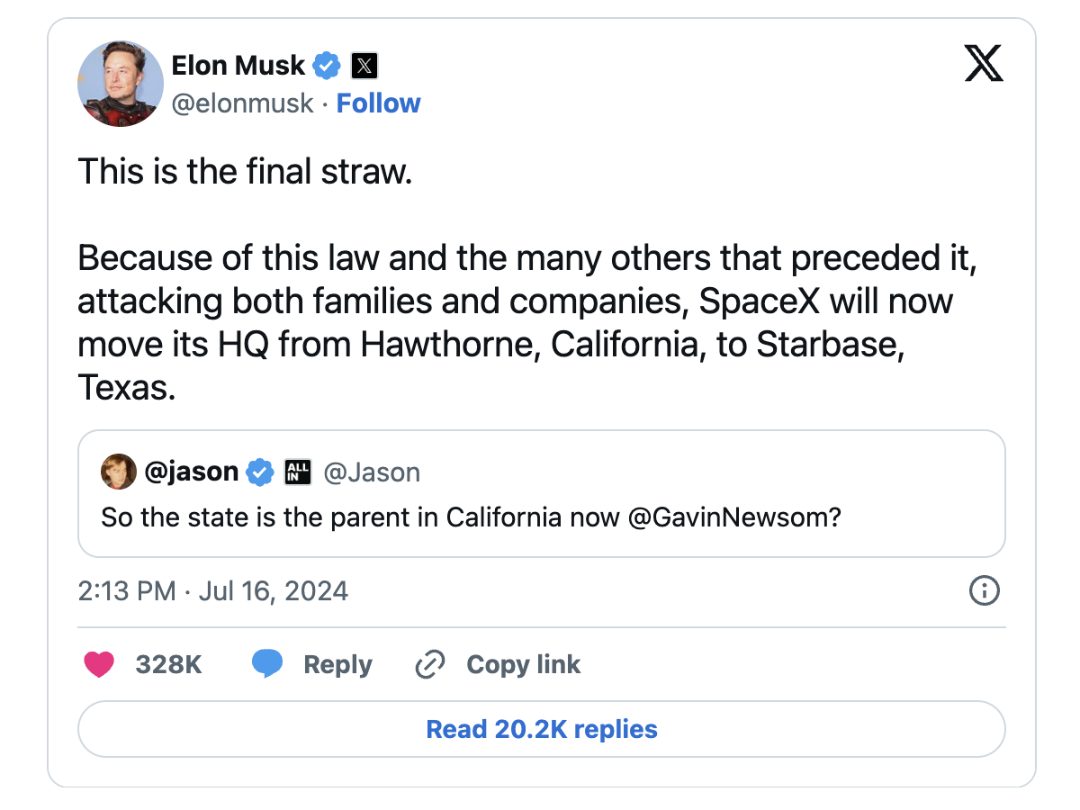Open the info icon beside the timestamp
This screenshot has width=1080, height=810.
pyautogui.click(x=984, y=591)
